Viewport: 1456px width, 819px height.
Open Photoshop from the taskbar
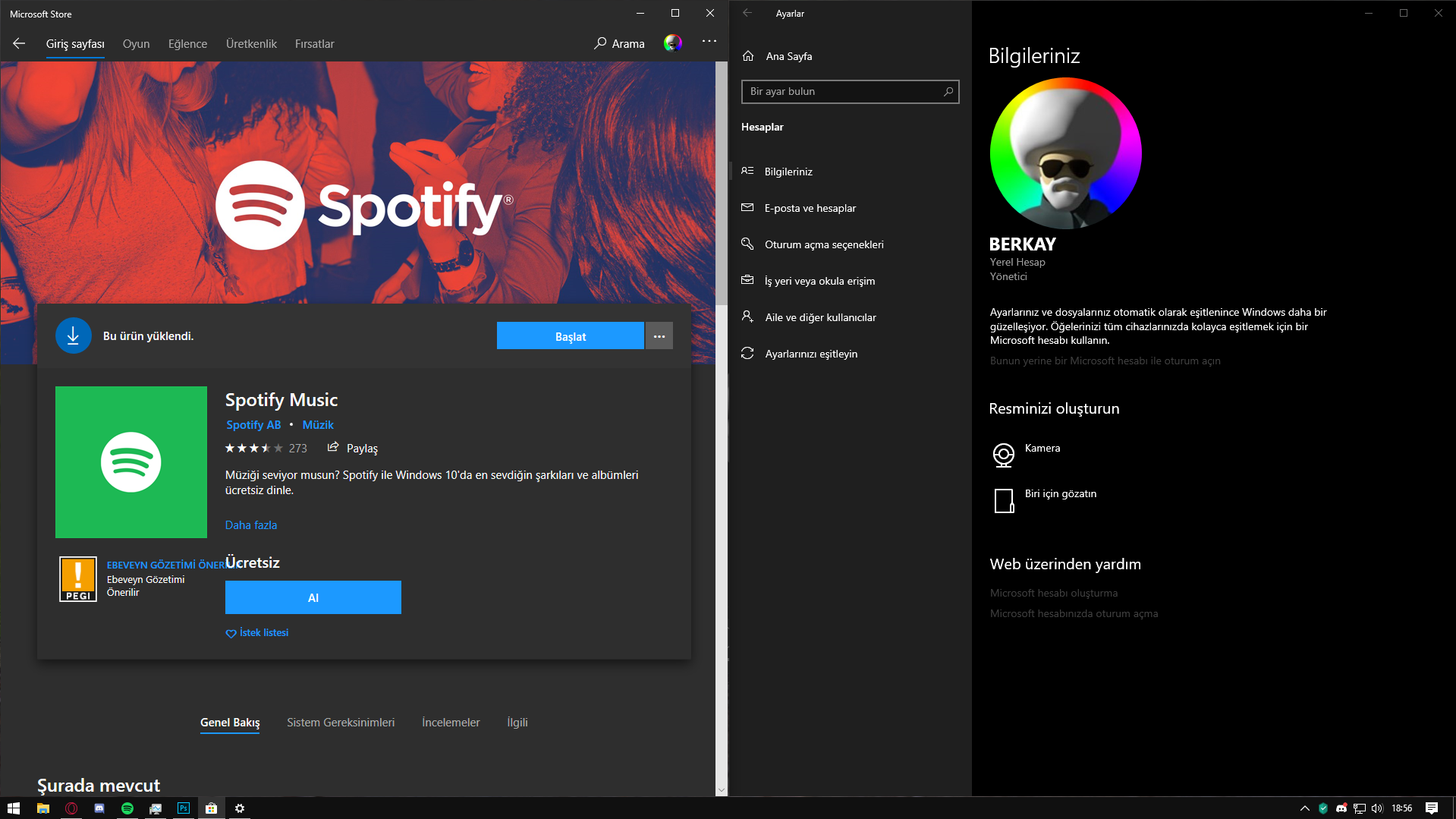coord(184,808)
